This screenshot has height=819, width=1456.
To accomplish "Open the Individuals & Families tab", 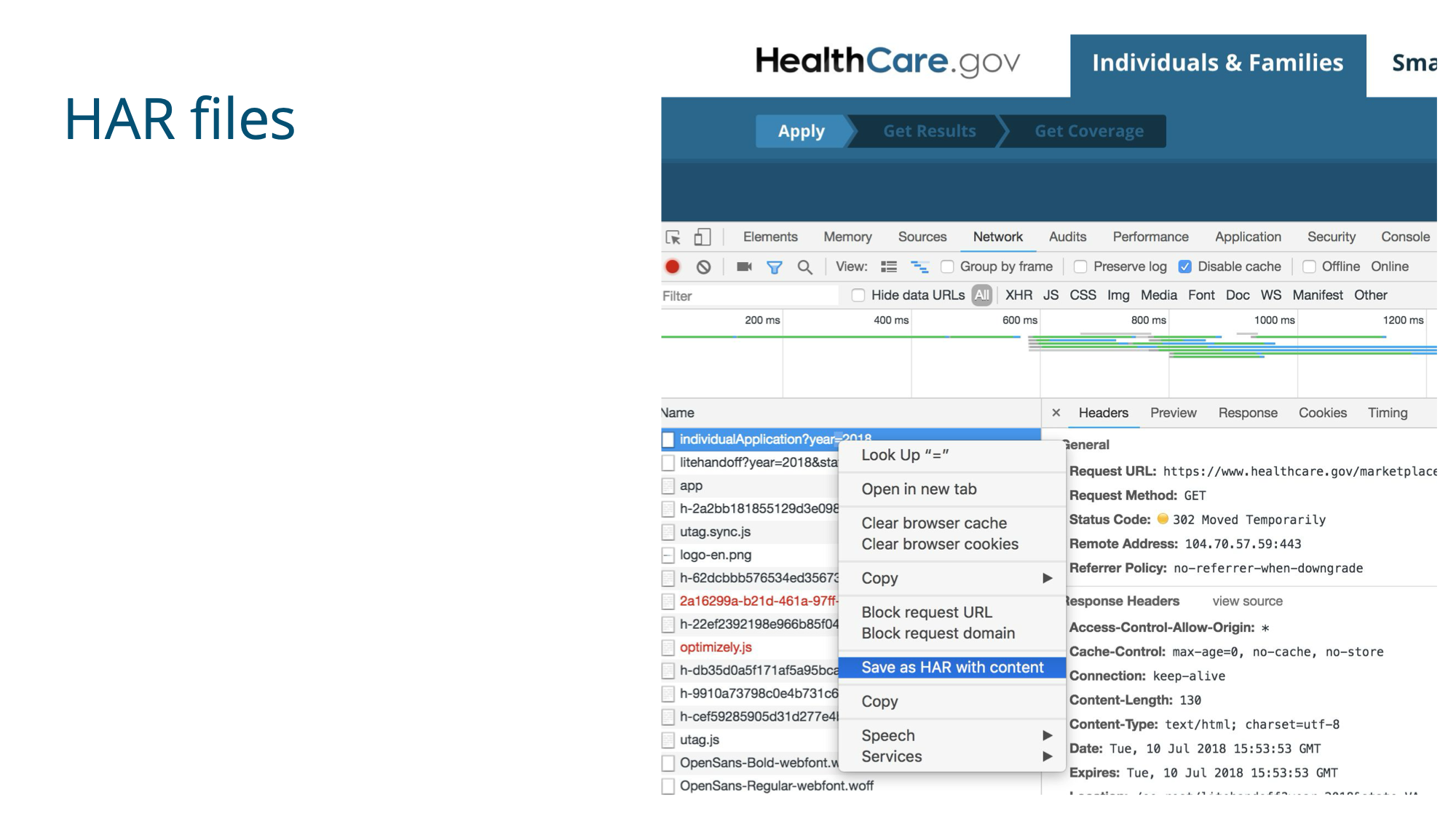I will point(1218,65).
